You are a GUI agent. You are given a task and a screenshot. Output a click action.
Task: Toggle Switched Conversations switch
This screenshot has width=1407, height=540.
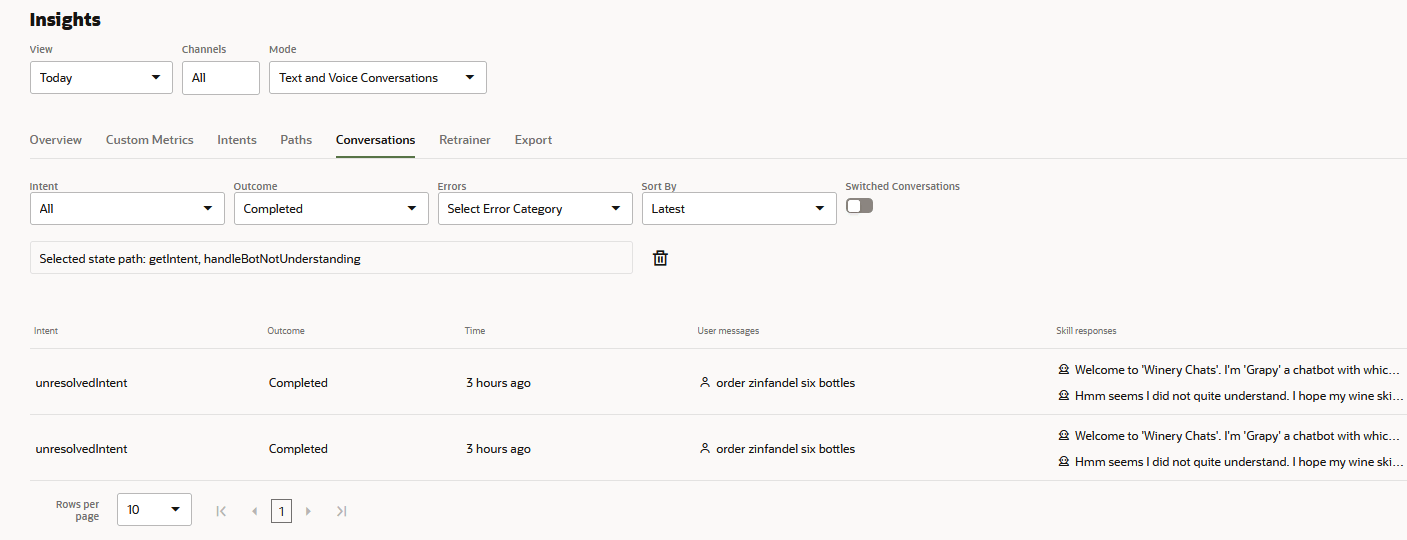tap(859, 205)
